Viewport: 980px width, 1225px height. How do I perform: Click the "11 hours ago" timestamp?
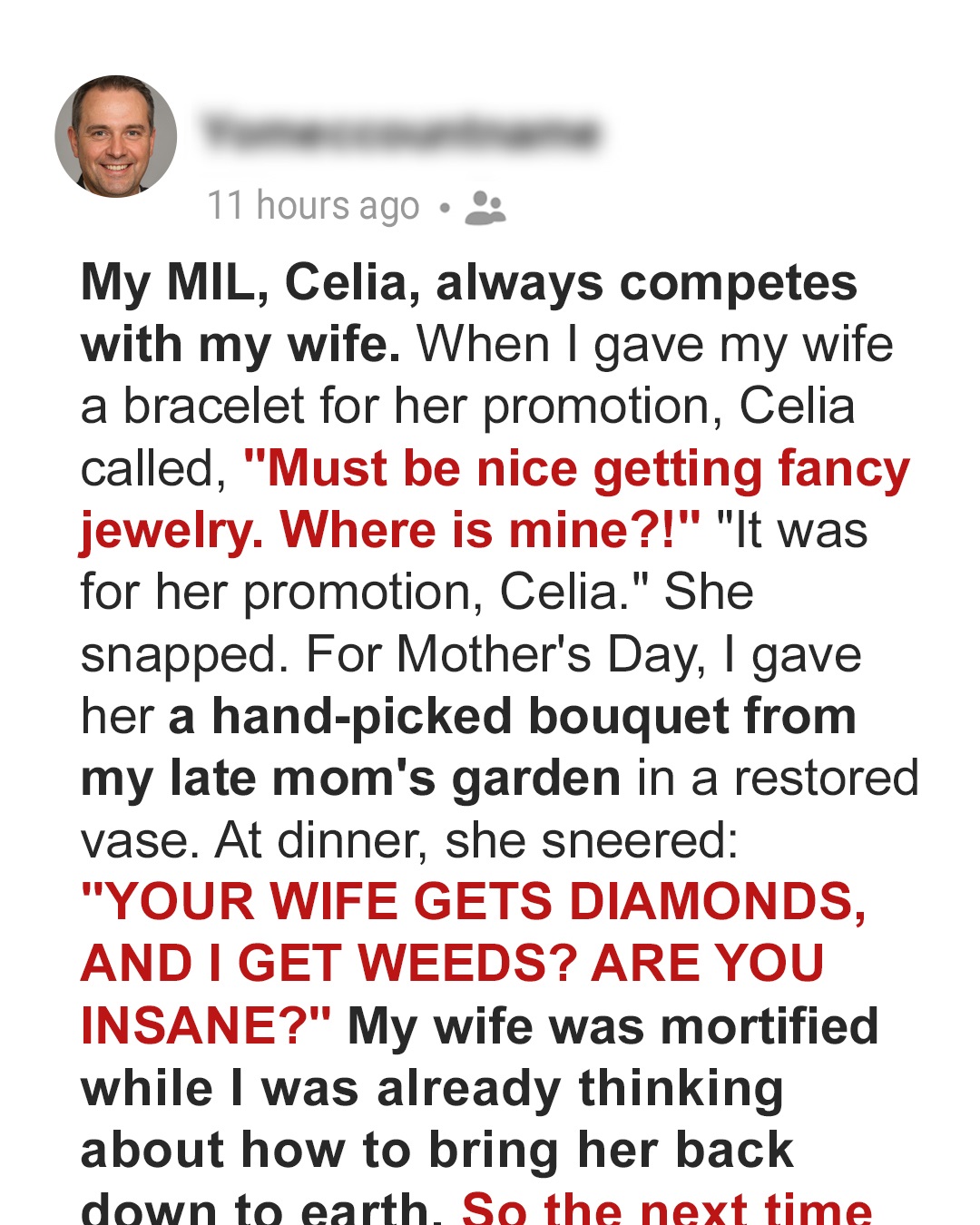coord(313,206)
